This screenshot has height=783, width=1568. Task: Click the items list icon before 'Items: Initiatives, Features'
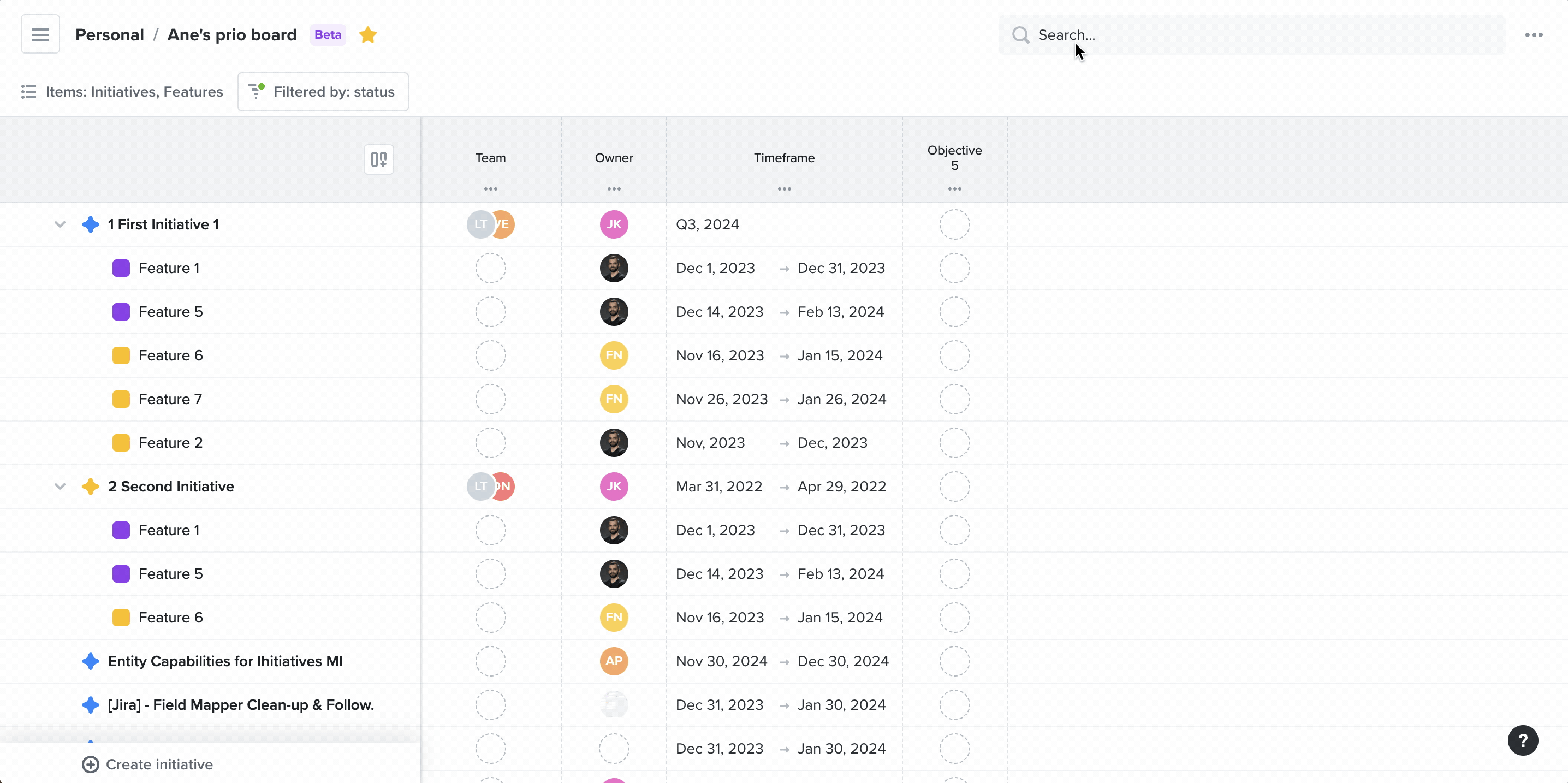tap(27, 91)
